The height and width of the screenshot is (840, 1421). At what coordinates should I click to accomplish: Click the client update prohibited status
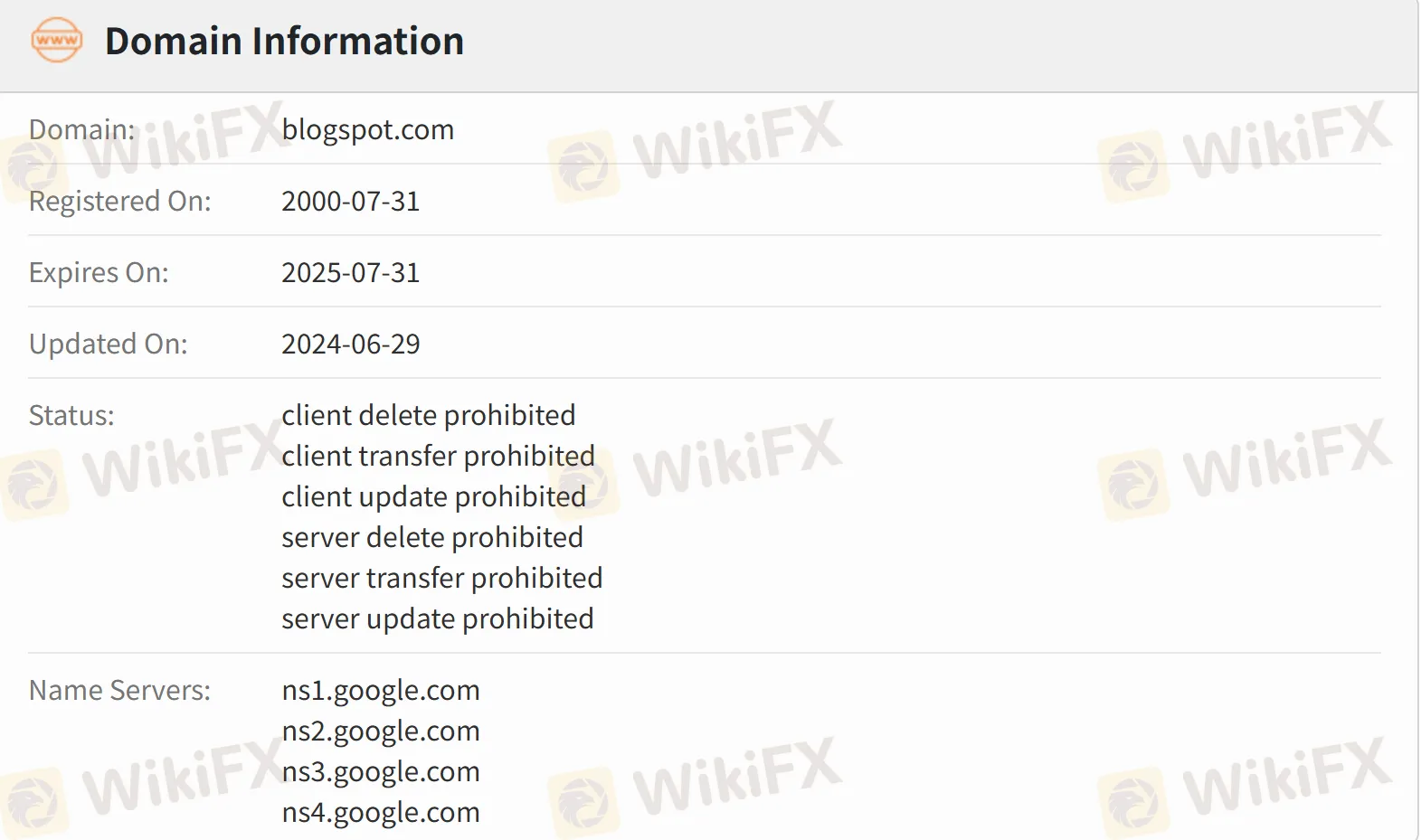(433, 496)
